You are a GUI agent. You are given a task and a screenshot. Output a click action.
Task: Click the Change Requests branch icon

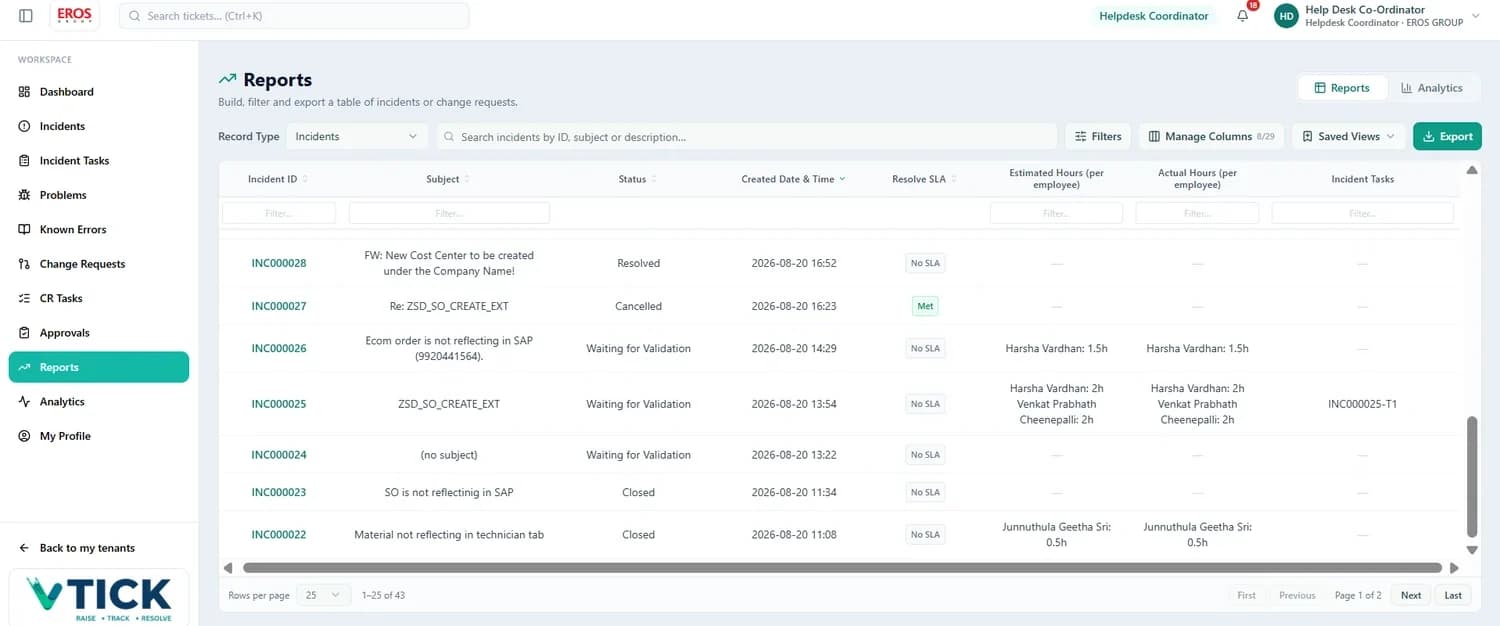click(24, 264)
